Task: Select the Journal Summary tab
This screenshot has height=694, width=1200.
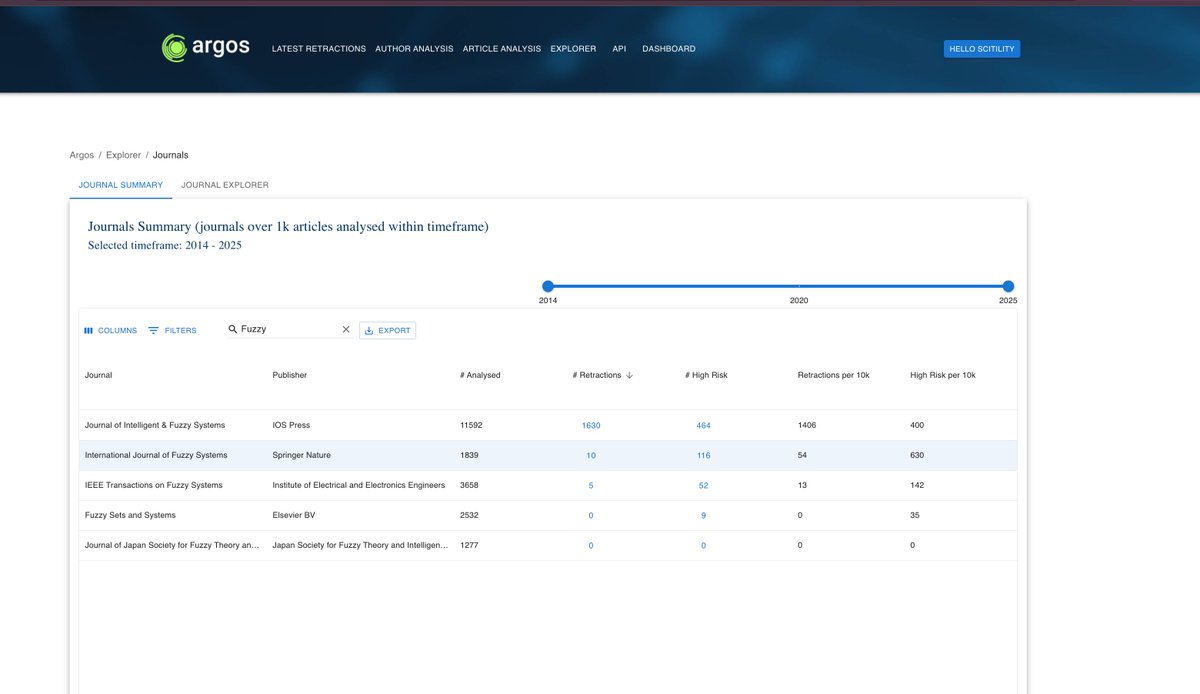Action: tap(121, 185)
